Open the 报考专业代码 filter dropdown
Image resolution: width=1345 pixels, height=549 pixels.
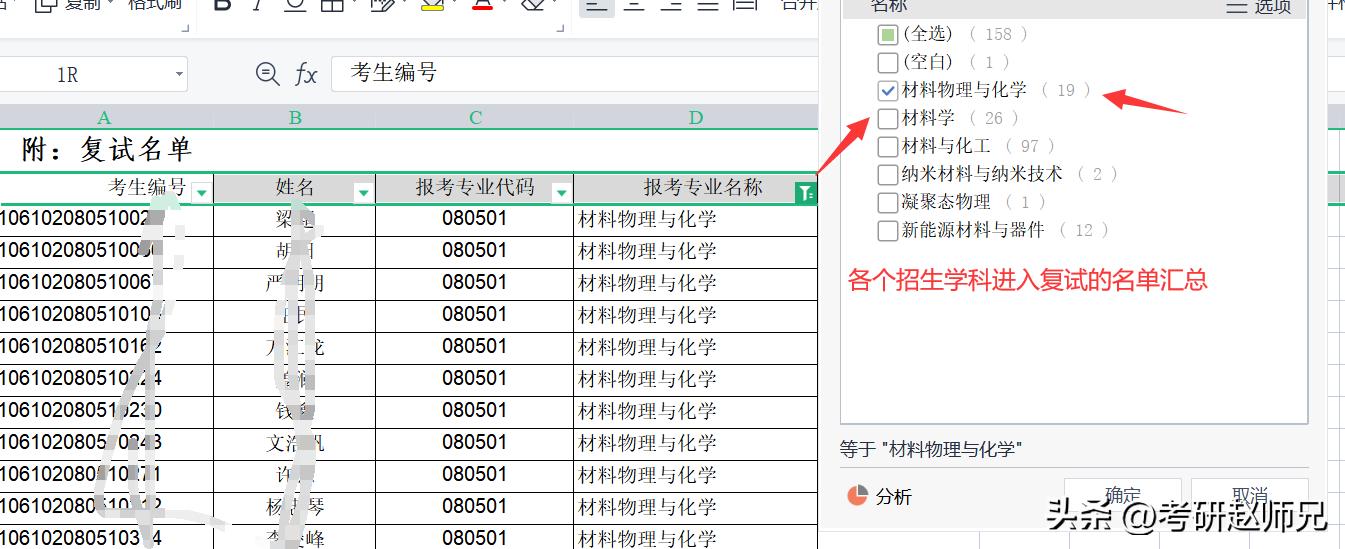[562, 192]
